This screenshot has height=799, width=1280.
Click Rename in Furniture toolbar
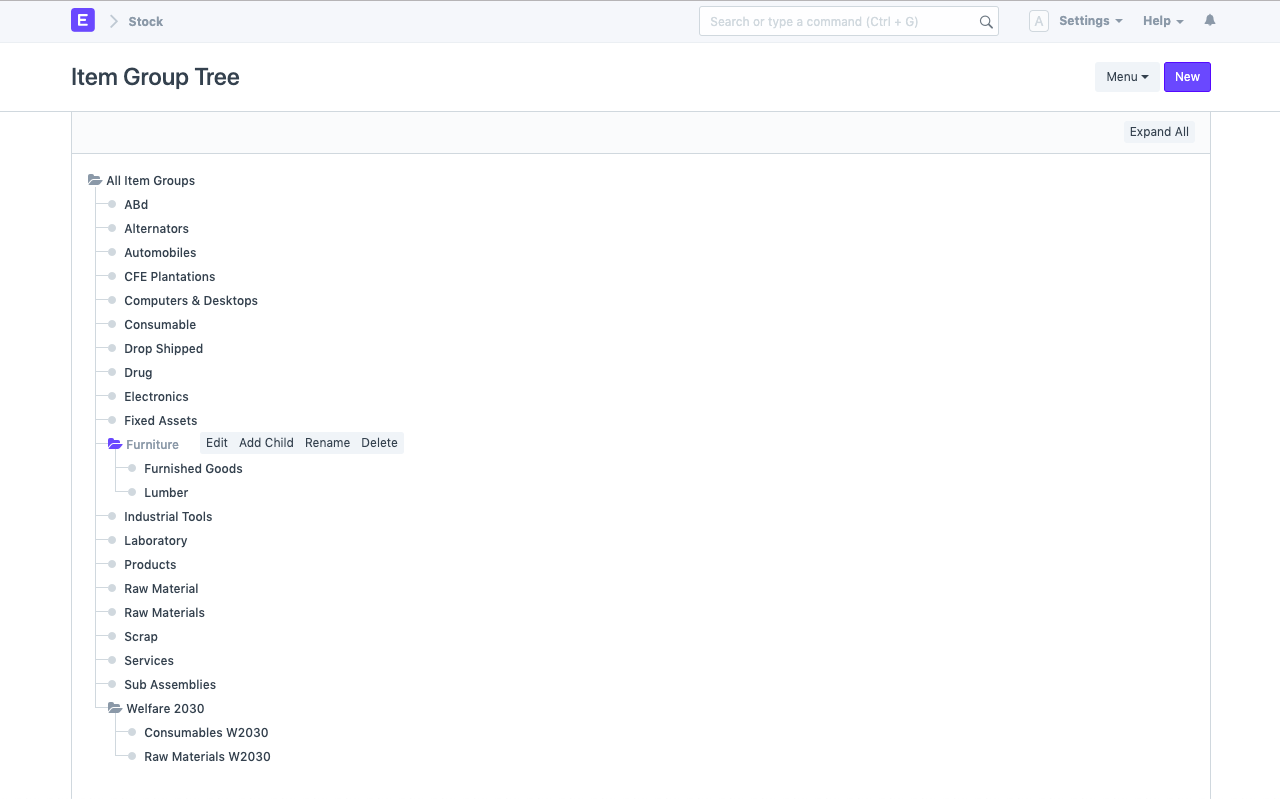coord(328,443)
